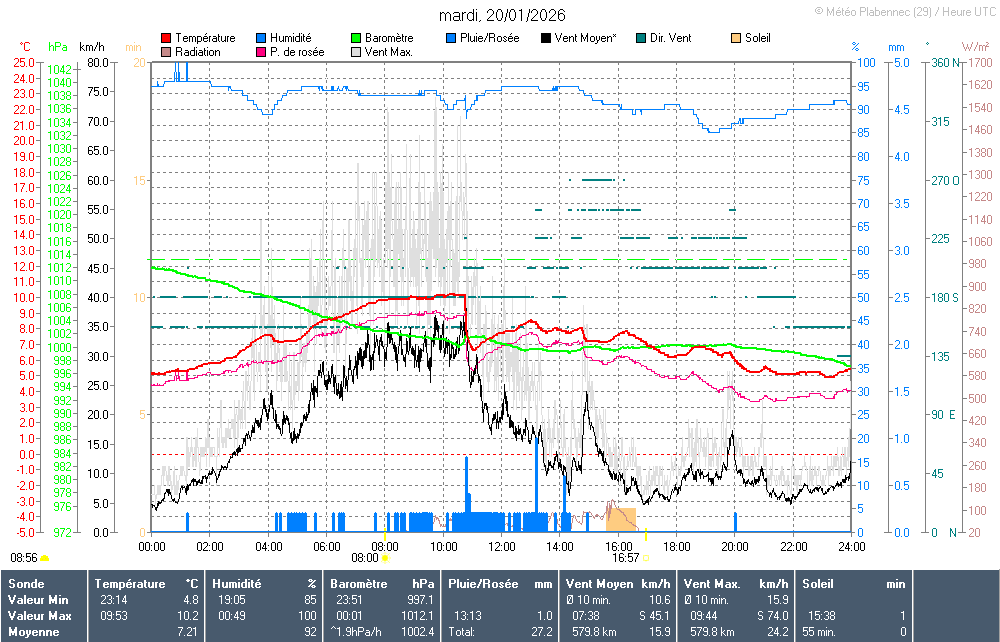The height and width of the screenshot is (642, 1000).
Task: Click the green Baromètre legend square
Action: [x=356, y=38]
